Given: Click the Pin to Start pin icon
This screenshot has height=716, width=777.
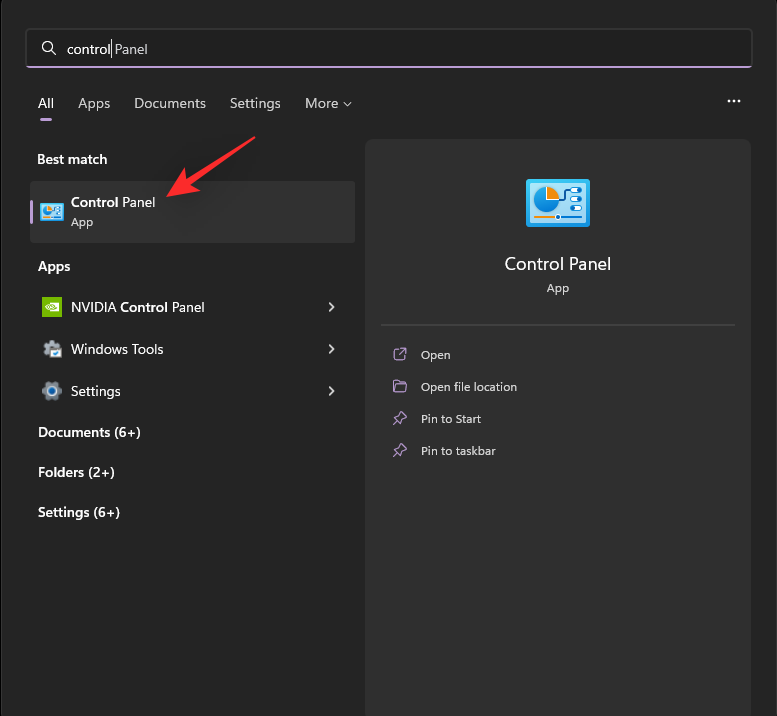Looking at the screenshot, I should (400, 419).
